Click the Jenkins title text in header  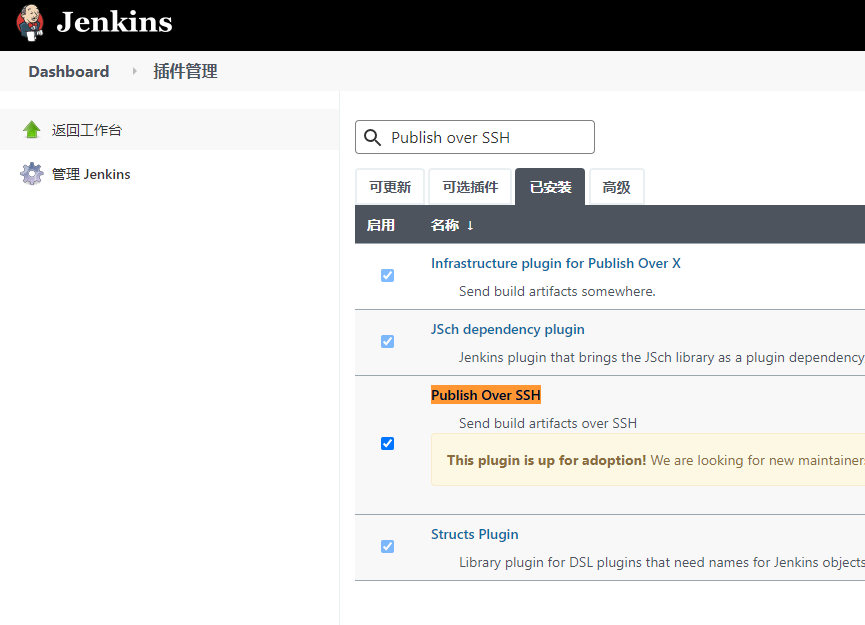click(x=114, y=22)
